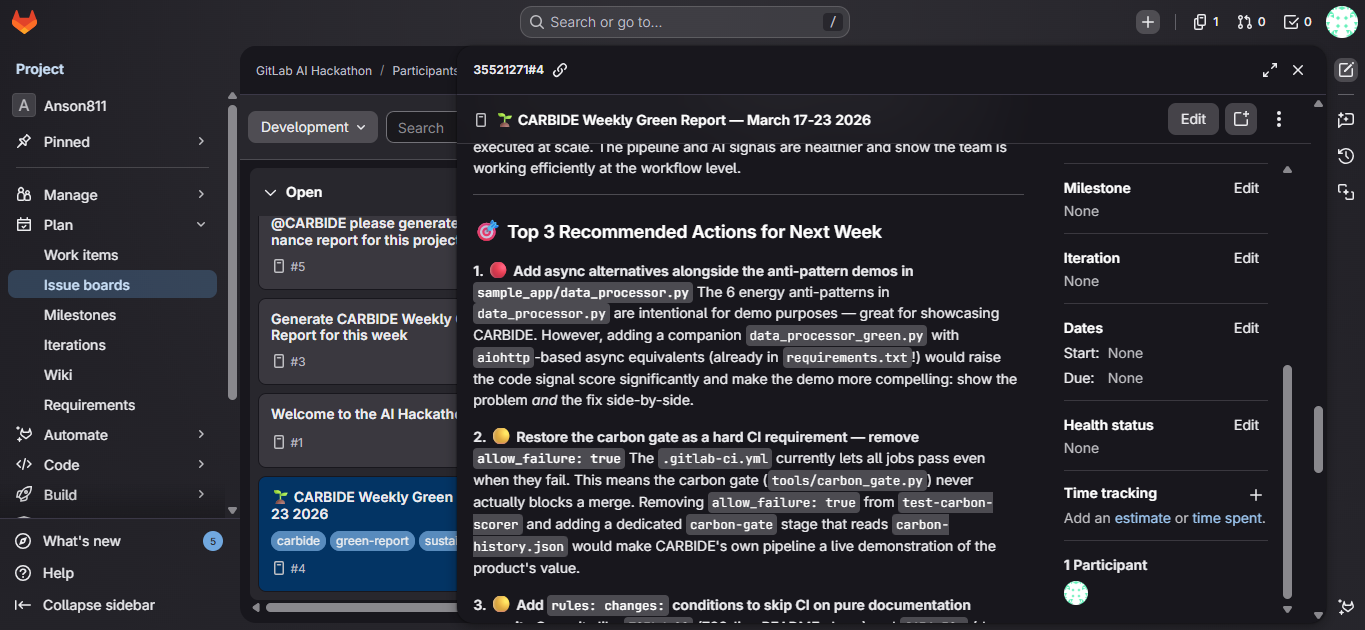Image resolution: width=1365 pixels, height=630 pixels.
Task: Click the Help question mark icon
Action: coord(23,573)
